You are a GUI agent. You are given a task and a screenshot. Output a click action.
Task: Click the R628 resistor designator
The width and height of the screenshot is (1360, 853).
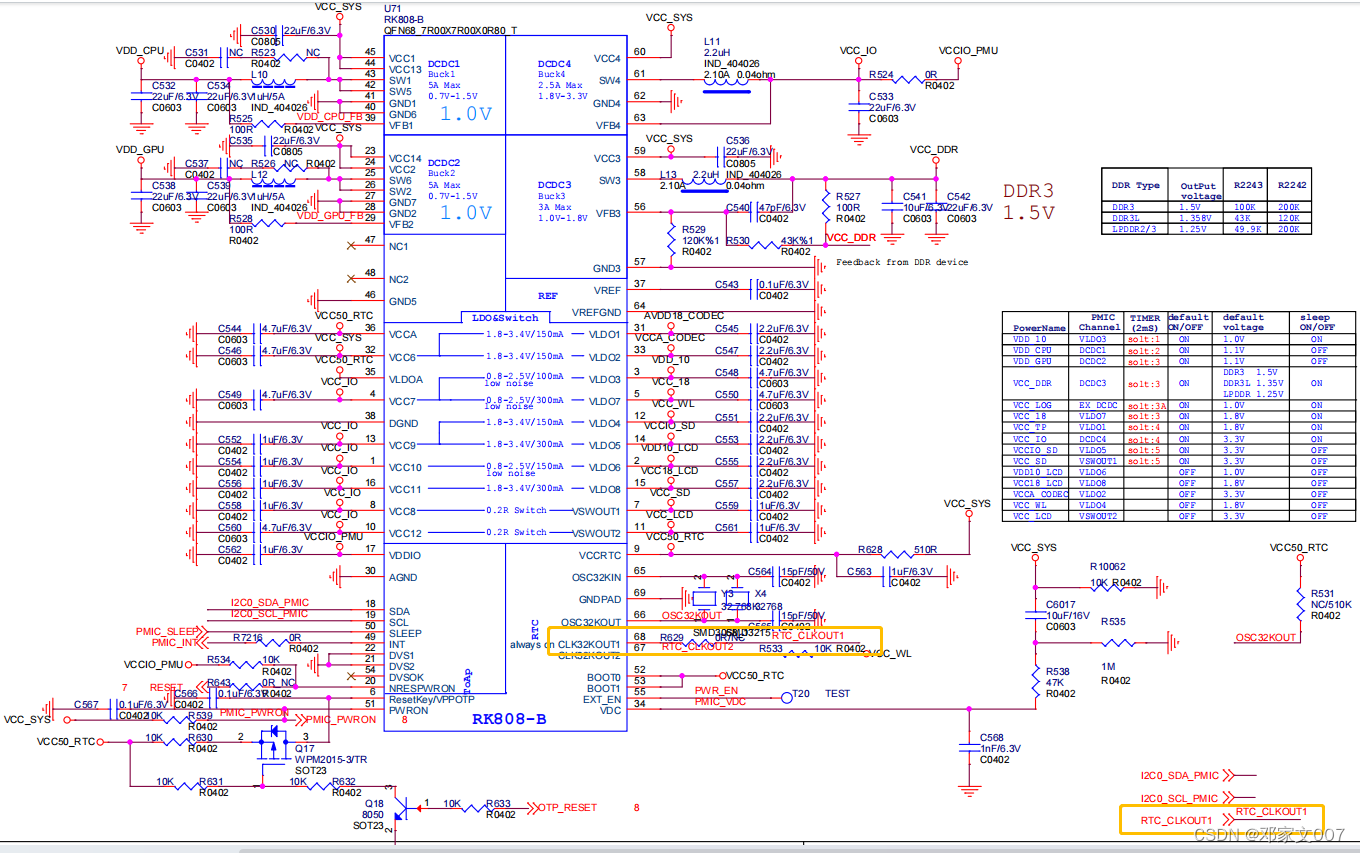(870, 550)
